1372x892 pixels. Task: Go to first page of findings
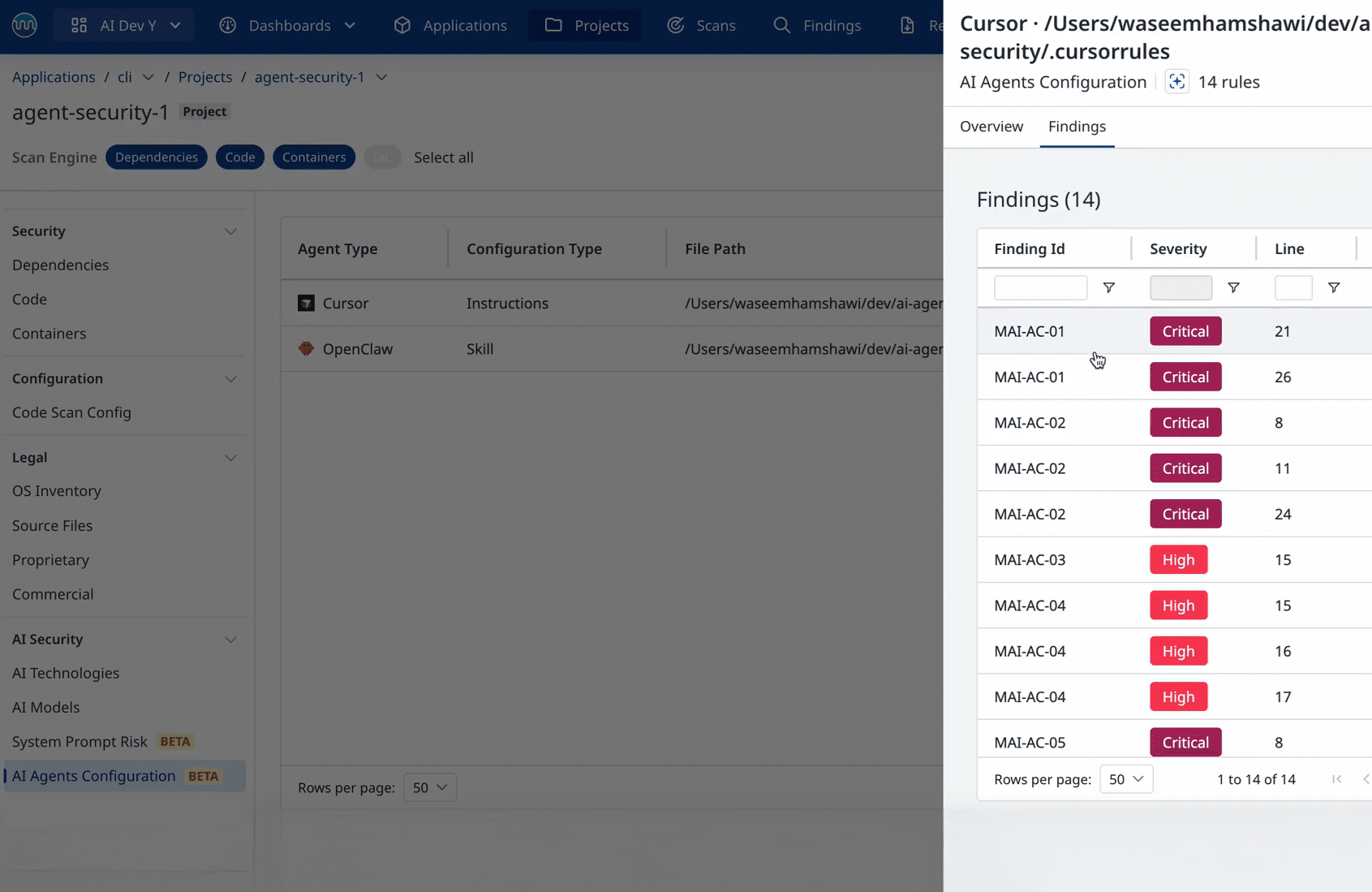tap(1336, 779)
